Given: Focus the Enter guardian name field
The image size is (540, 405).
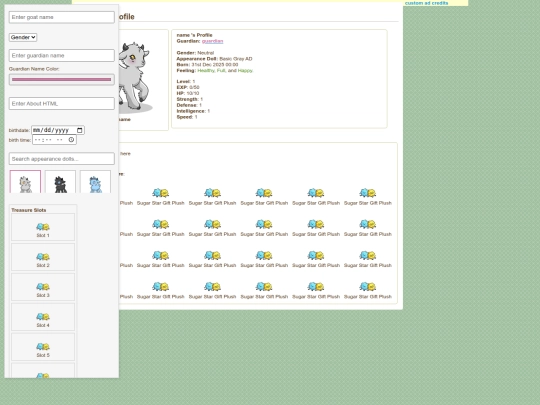Looking at the screenshot, I should click(62, 55).
